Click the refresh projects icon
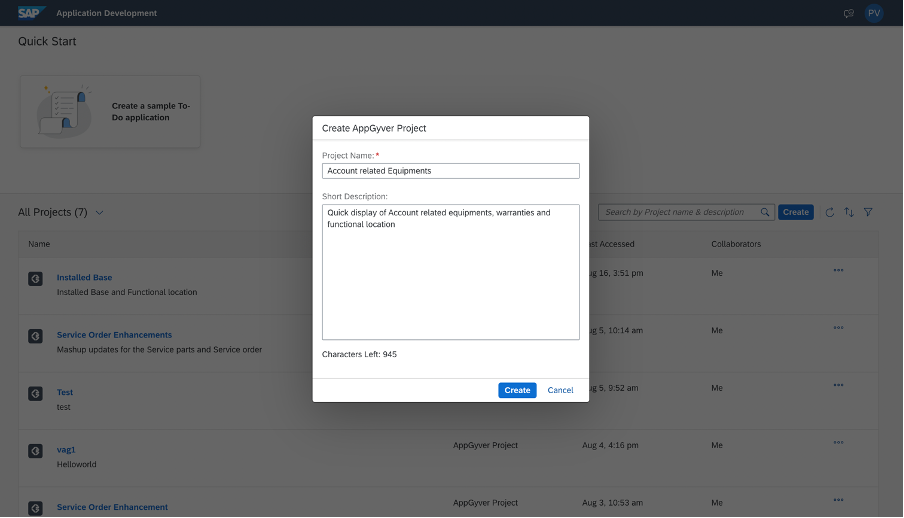Viewport: 904px width, 518px height. pos(830,212)
